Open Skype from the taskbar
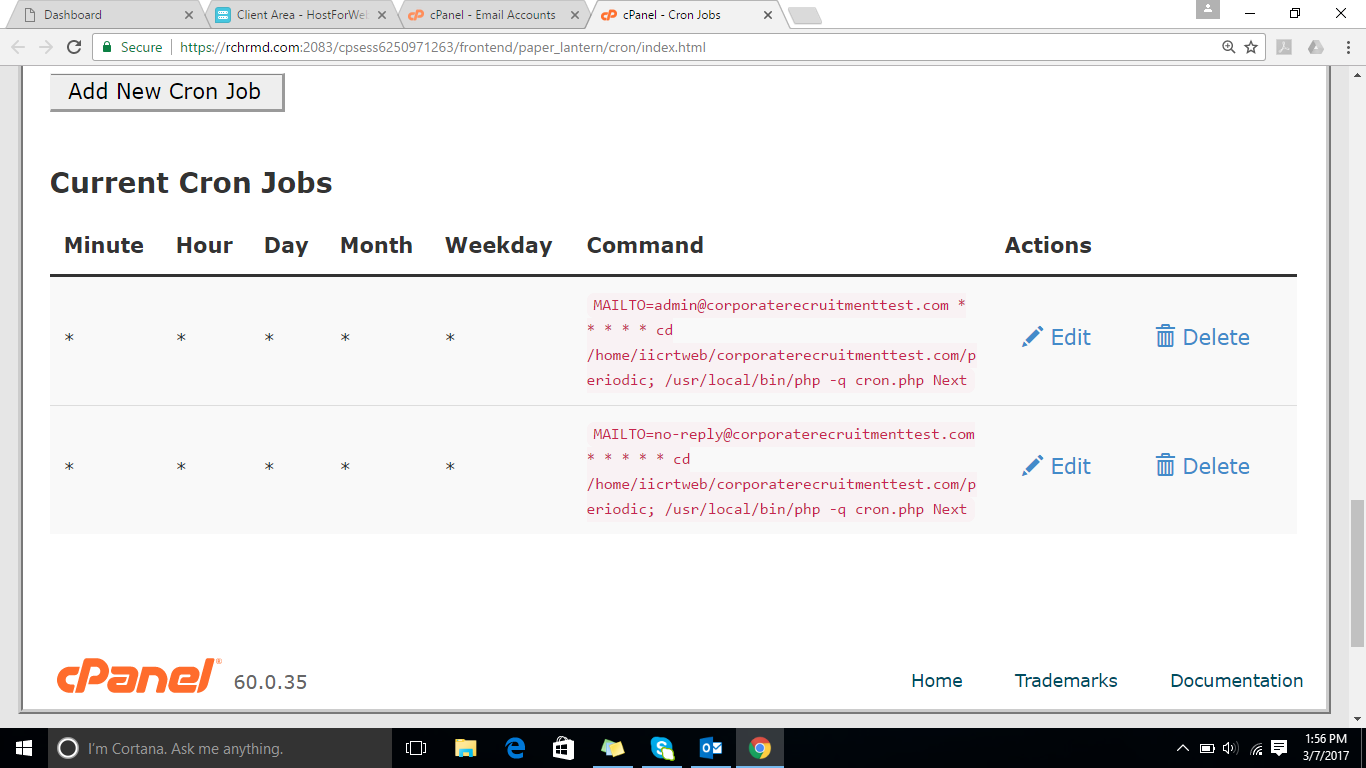Viewport: 1366px width, 768px height. pyautogui.click(x=661, y=748)
